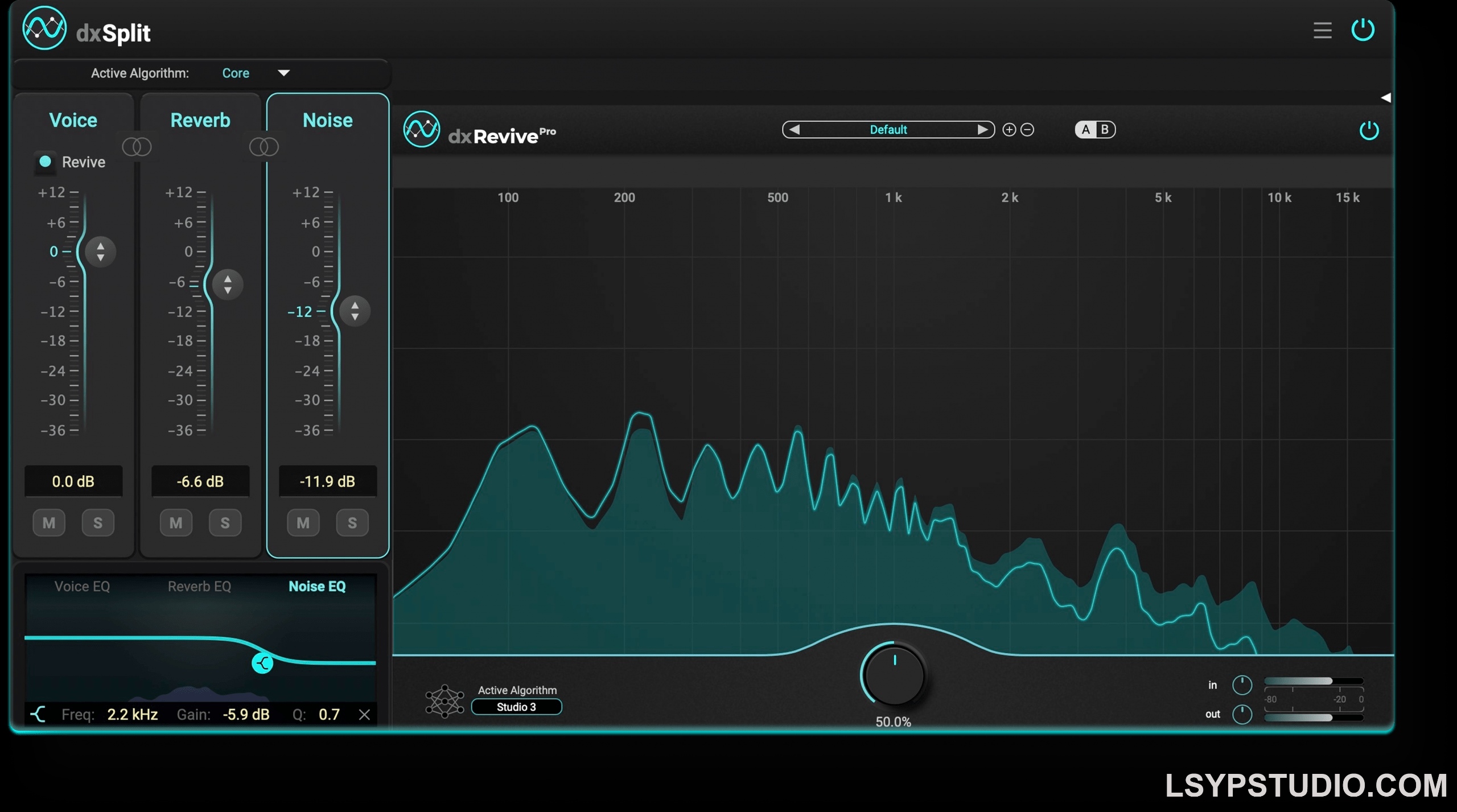Switch to the Reverb EQ tab

pyautogui.click(x=199, y=587)
